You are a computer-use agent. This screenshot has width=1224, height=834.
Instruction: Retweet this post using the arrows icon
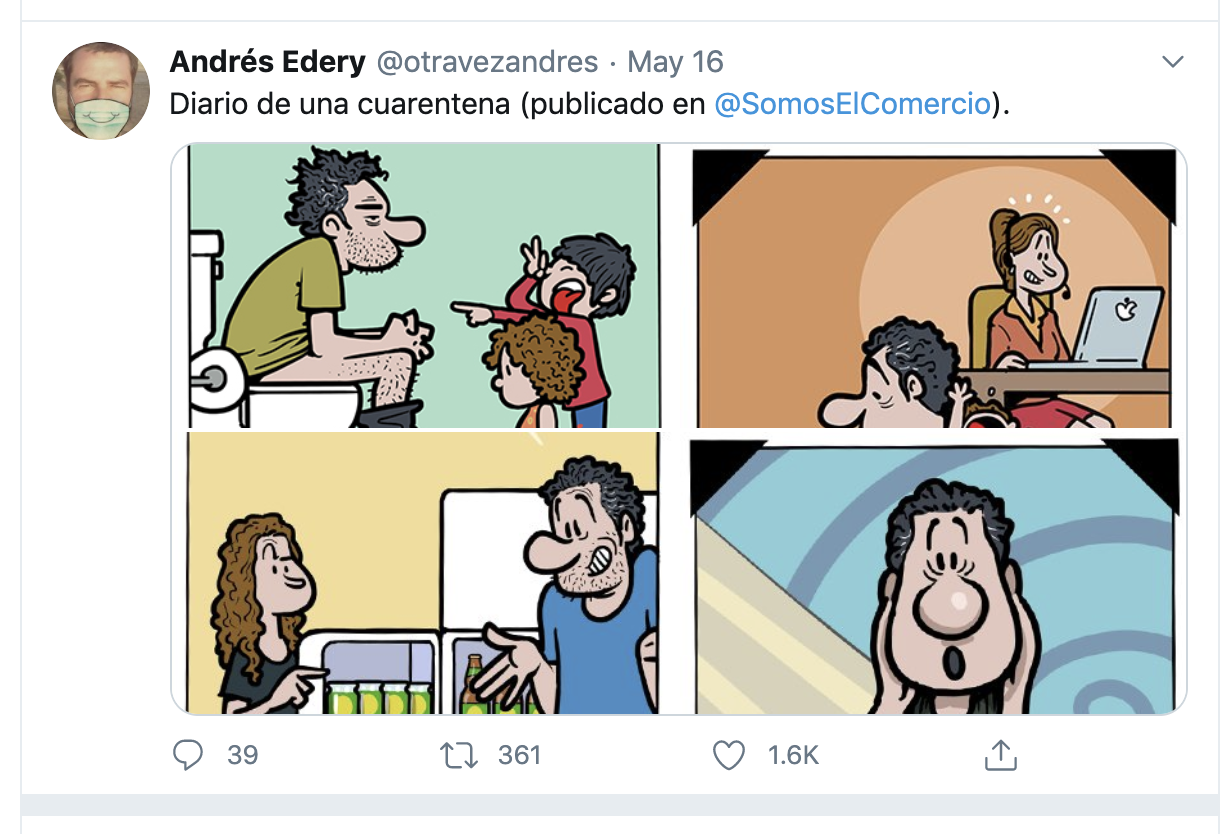click(x=459, y=755)
